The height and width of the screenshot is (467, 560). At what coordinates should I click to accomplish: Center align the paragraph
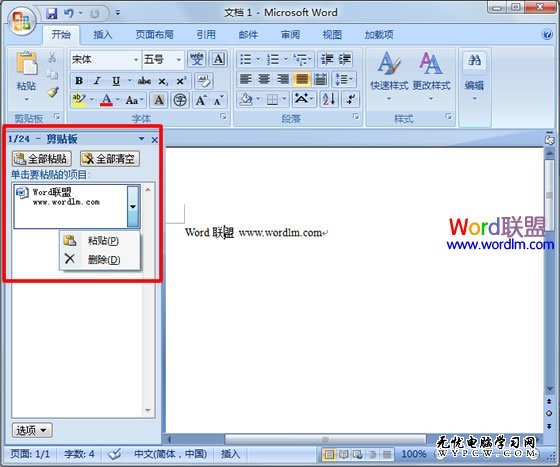(264, 79)
